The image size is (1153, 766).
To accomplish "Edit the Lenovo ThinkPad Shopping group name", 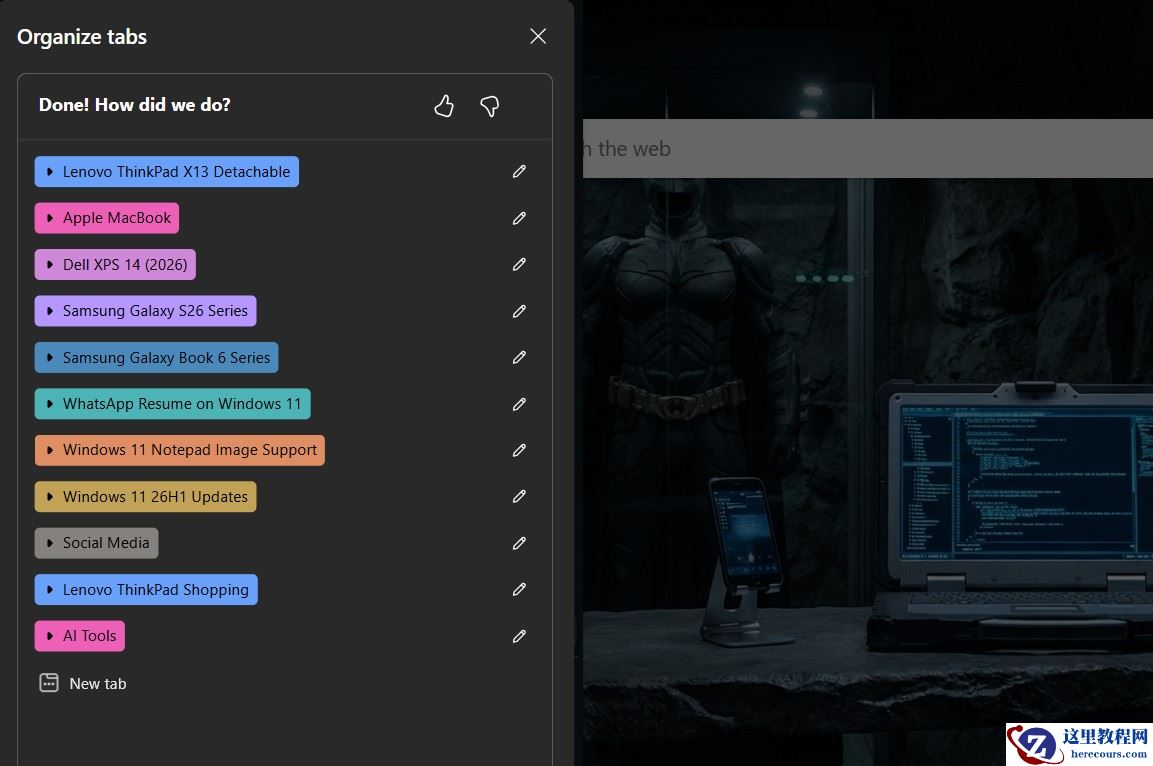I will coord(519,590).
